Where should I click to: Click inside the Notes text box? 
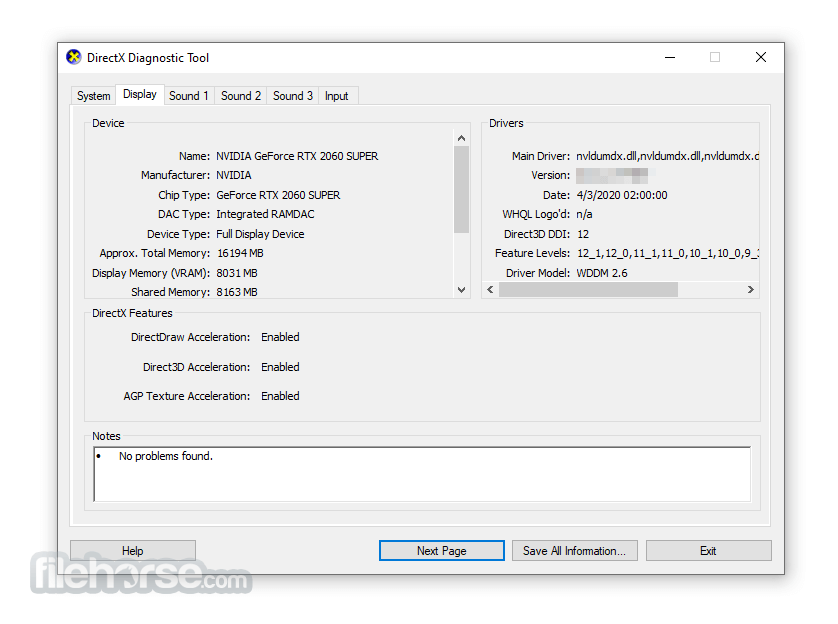422,474
